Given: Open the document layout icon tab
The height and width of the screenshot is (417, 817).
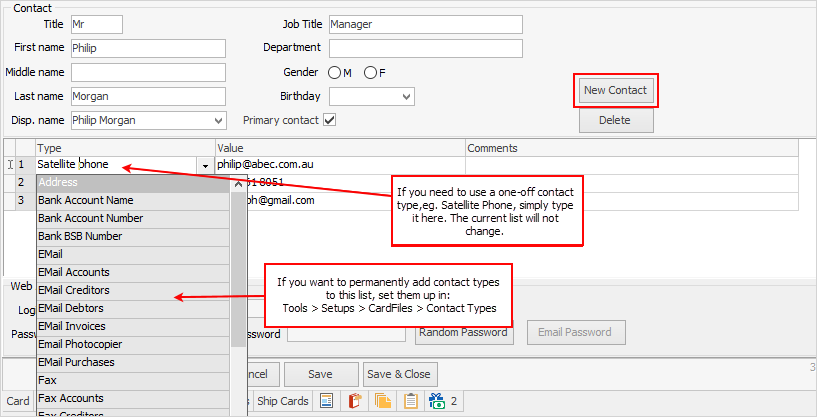Looking at the screenshot, I should 327,401.
